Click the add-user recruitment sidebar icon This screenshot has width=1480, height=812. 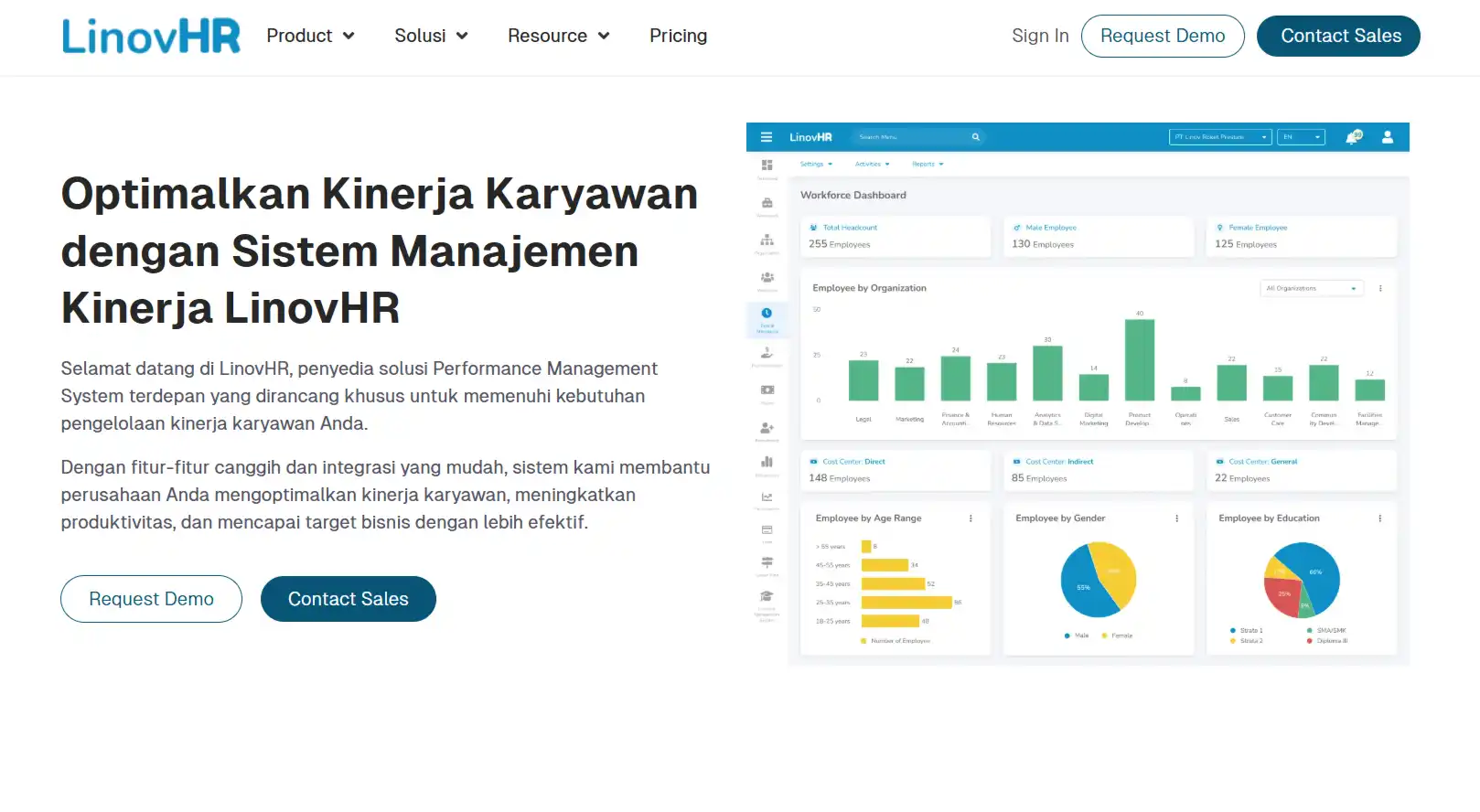(x=767, y=428)
